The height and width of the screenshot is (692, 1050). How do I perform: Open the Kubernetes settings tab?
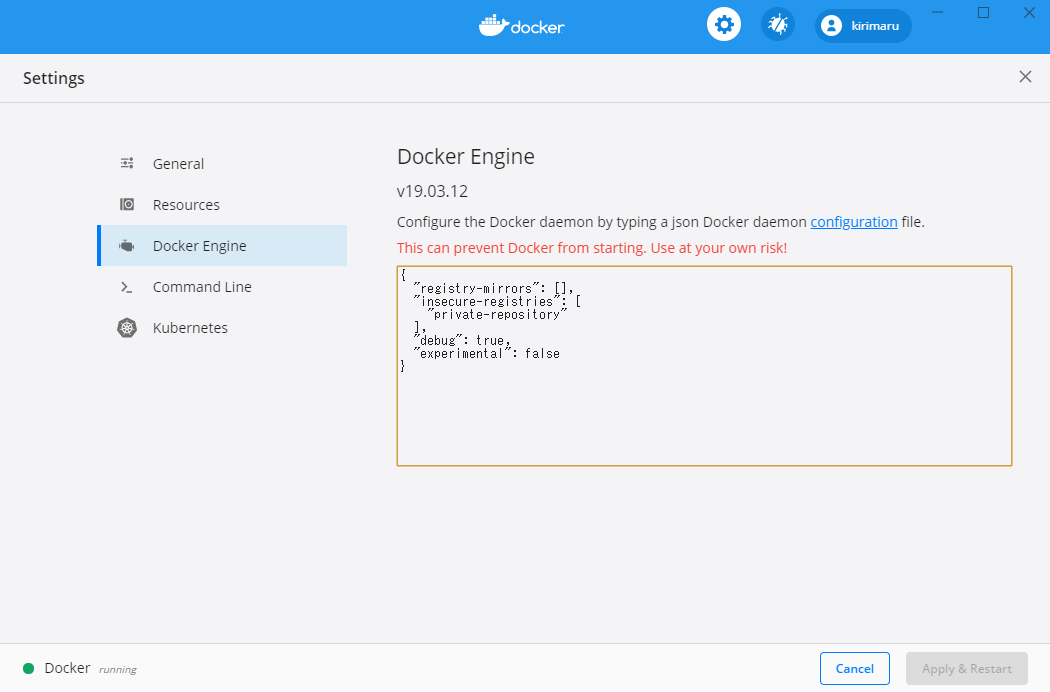[222, 328]
